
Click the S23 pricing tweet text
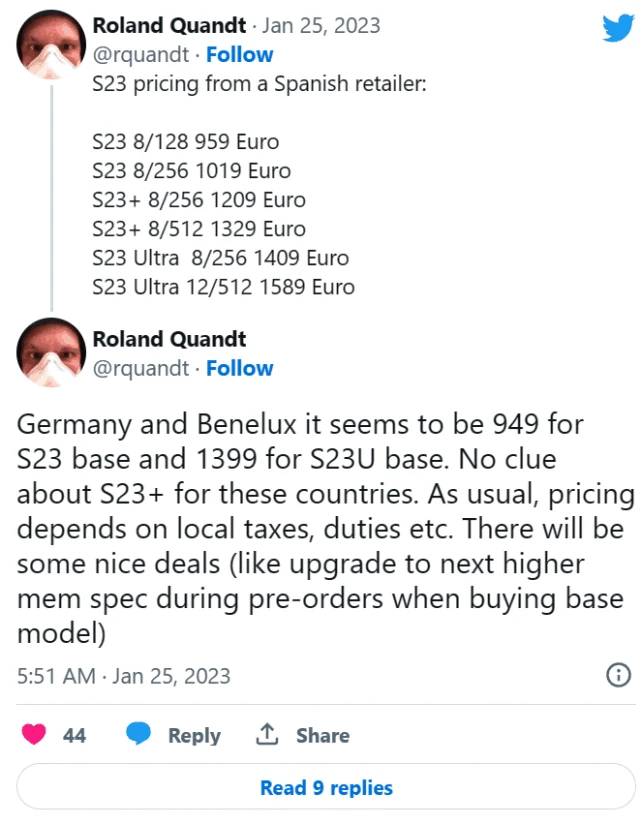[259, 84]
